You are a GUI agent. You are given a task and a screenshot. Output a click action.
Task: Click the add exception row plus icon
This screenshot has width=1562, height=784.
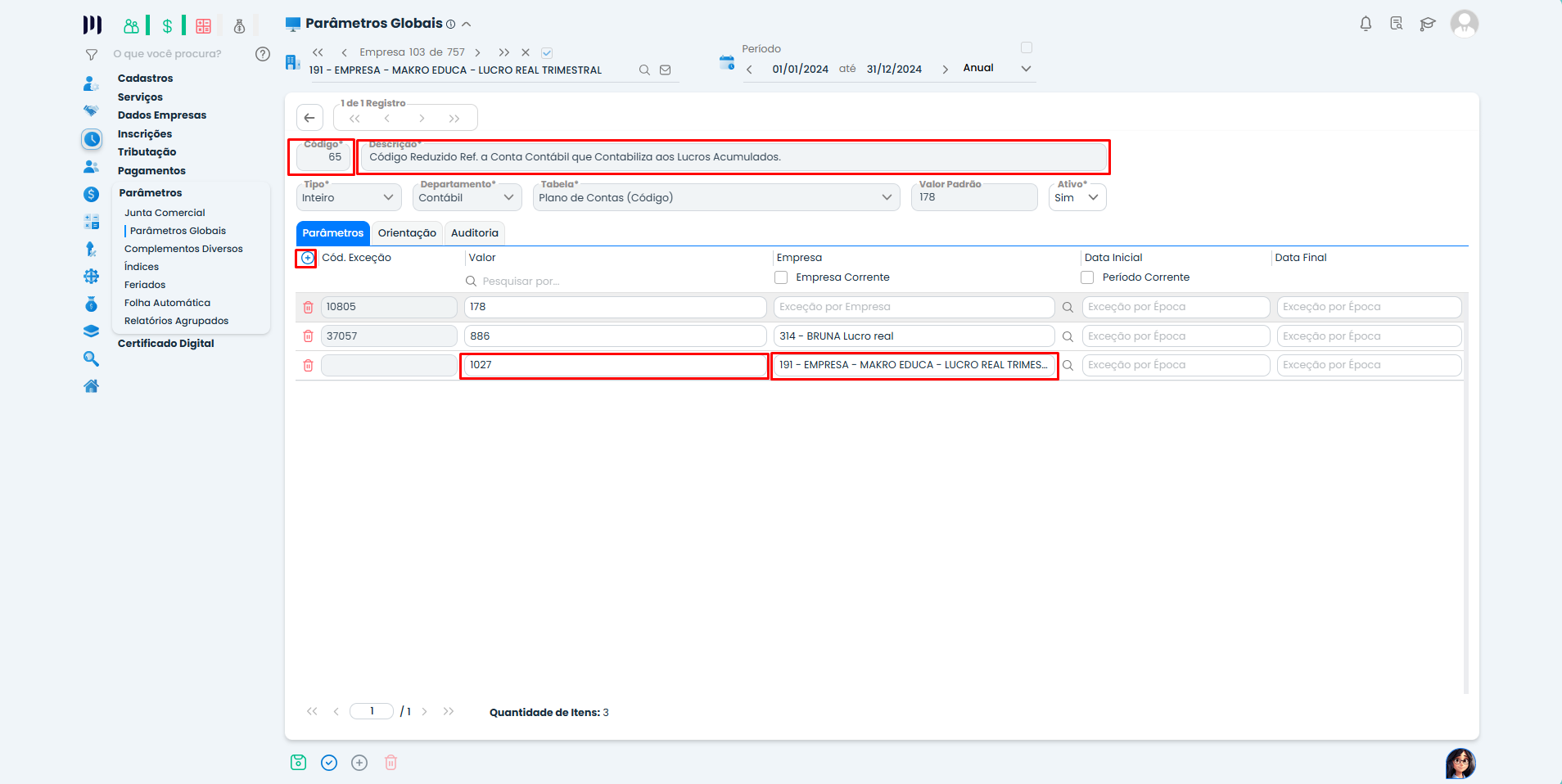(307, 258)
